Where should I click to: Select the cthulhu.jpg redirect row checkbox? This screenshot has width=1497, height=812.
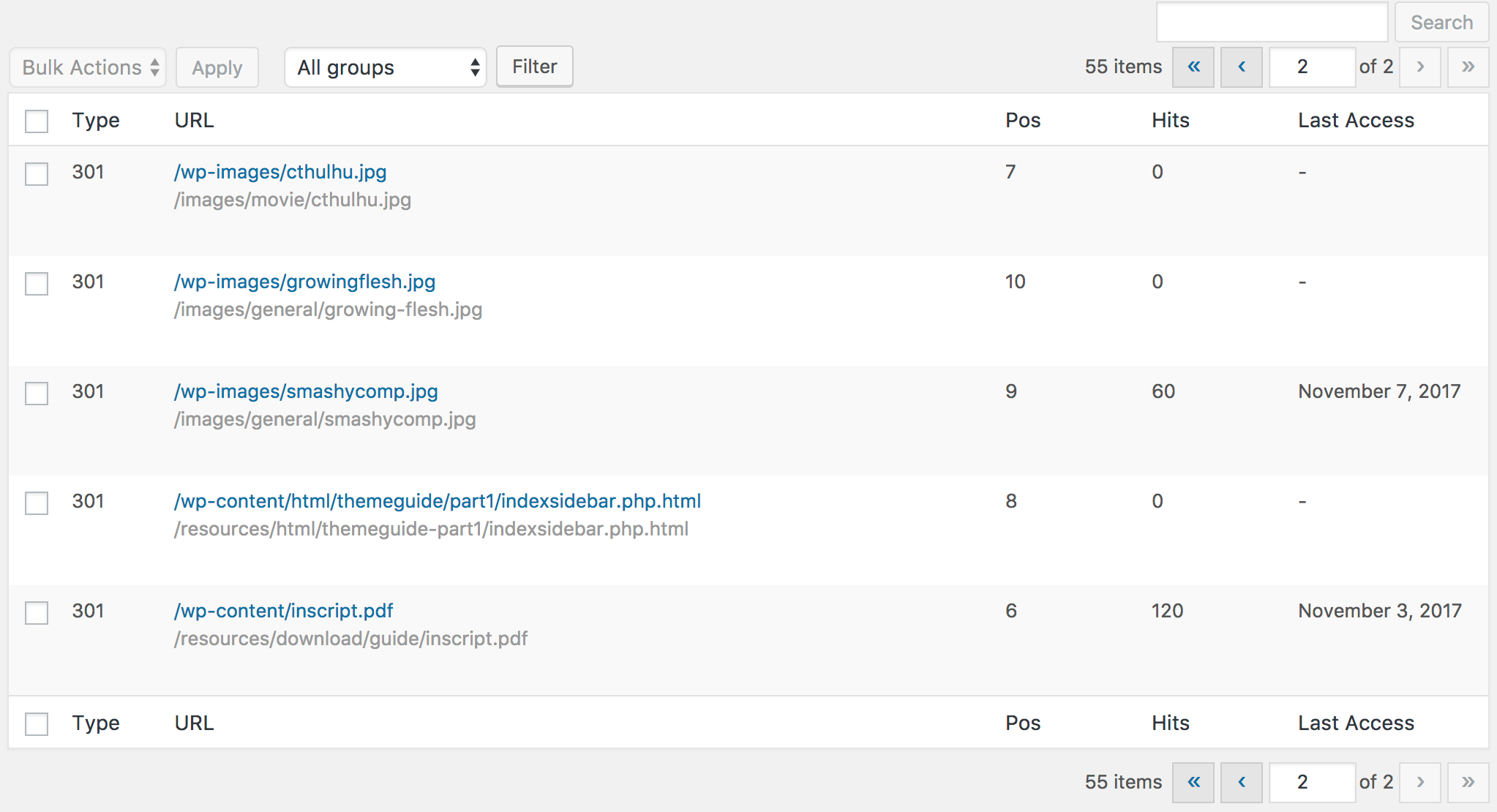pyautogui.click(x=37, y=174)
